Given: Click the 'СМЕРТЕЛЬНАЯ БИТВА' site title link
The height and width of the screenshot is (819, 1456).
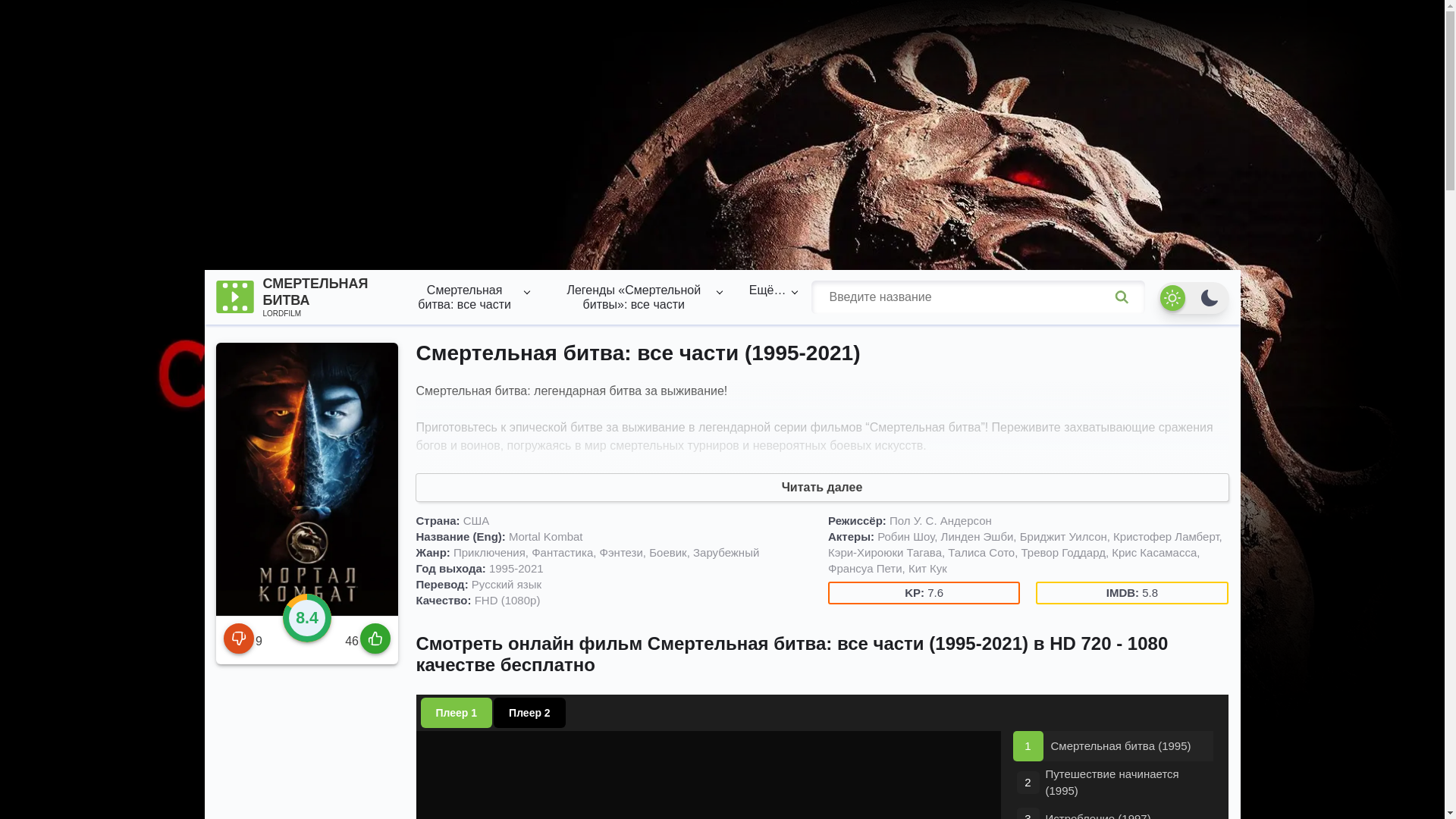Looking at the screenshot, I should coord(315,292).
